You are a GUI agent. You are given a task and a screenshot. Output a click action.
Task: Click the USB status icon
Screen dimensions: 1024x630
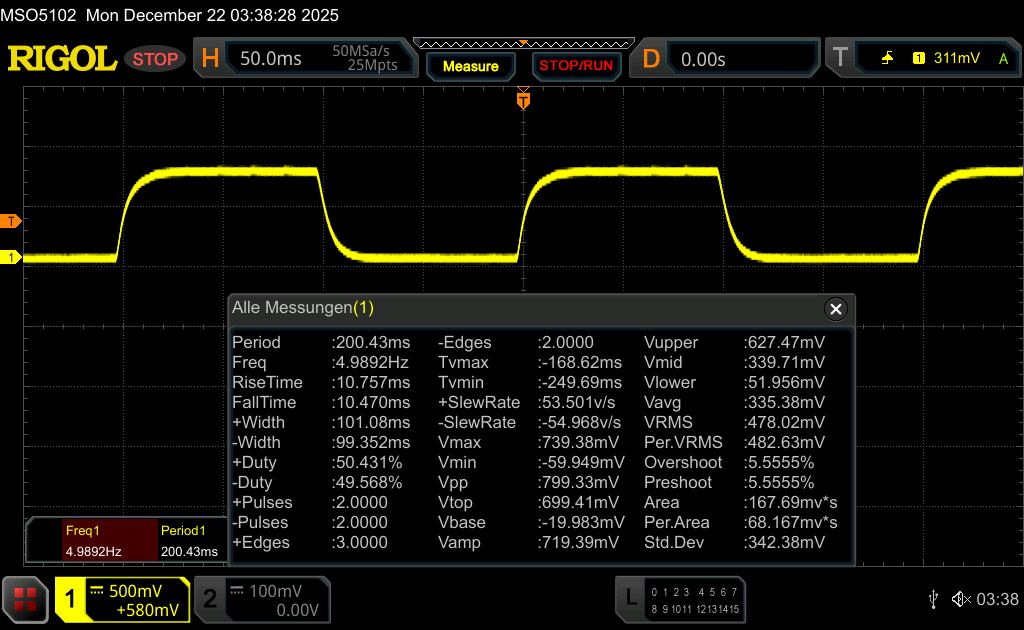tap(933, 599)
